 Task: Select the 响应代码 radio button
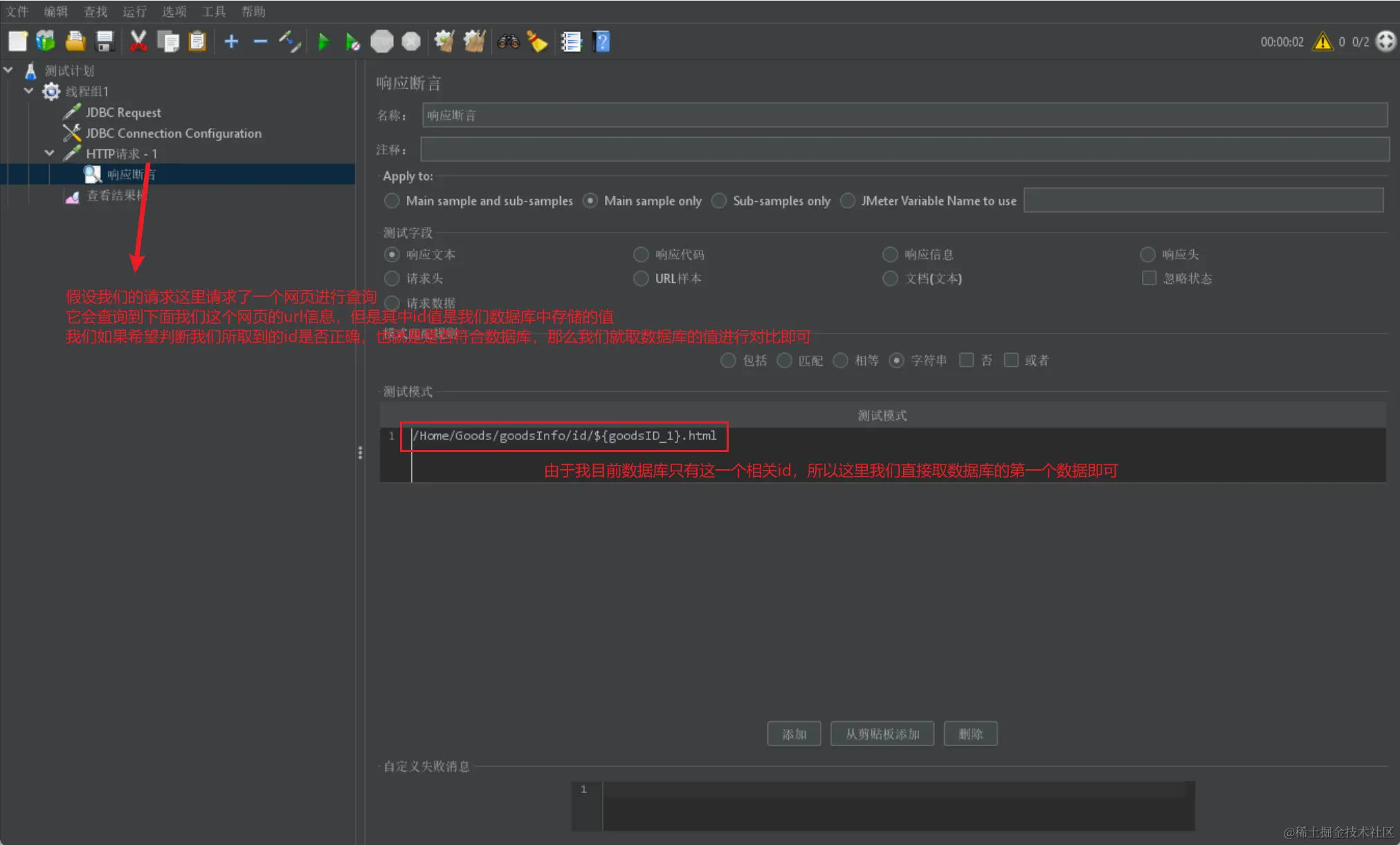click(641, 255)
